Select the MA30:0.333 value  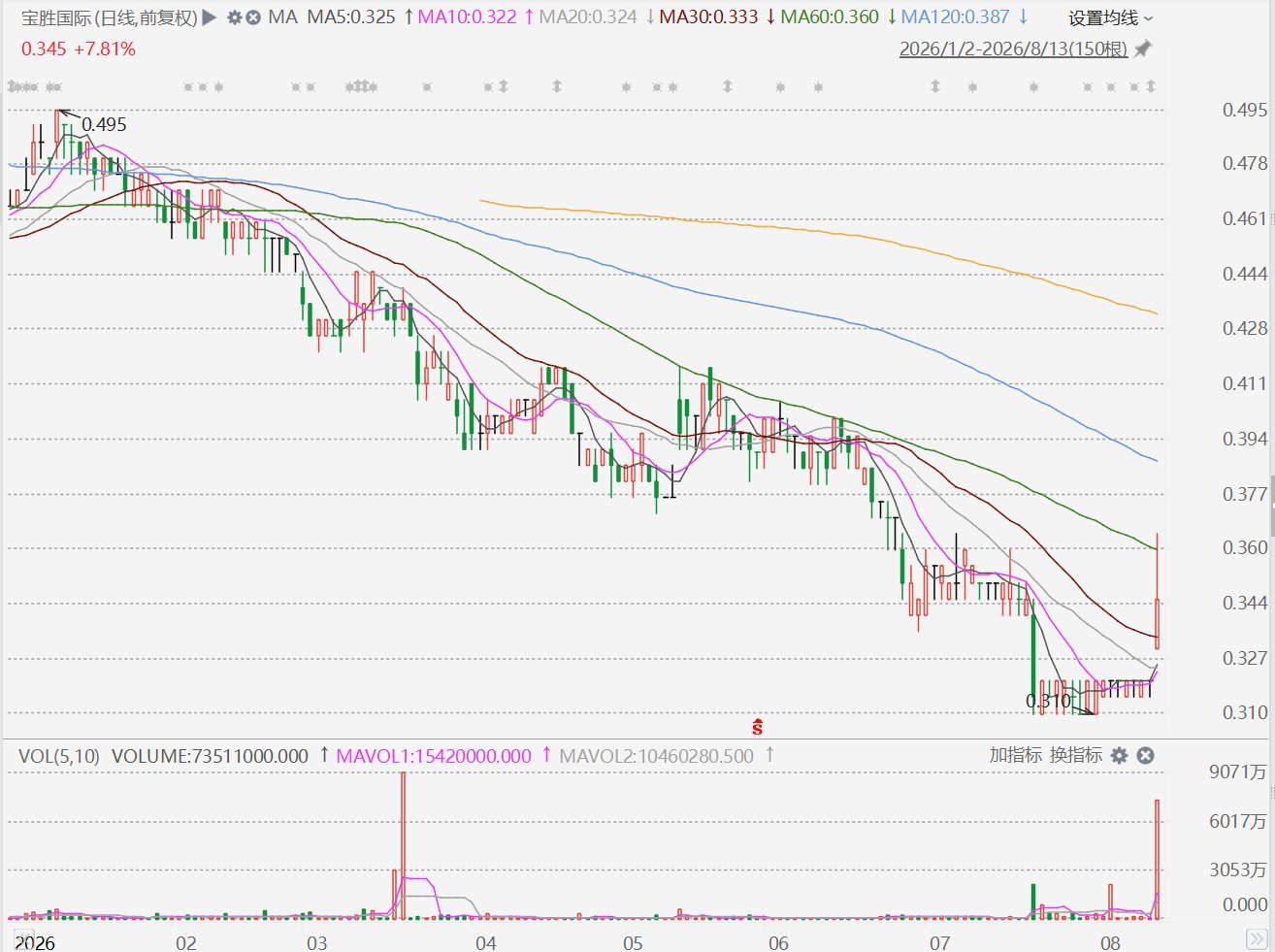(x=708, y=17)
